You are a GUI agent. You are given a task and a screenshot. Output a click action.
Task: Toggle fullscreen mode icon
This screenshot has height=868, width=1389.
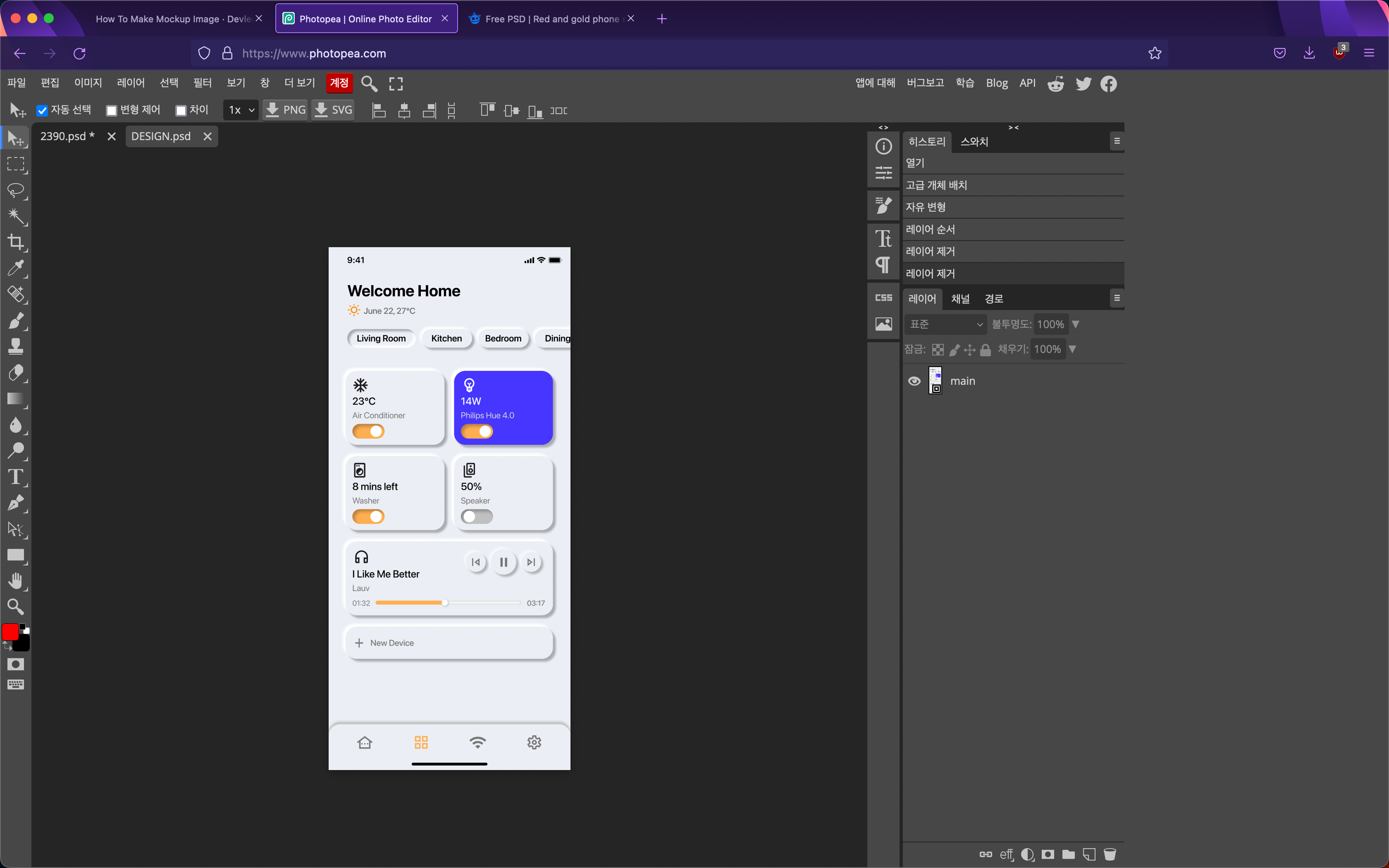pos(396,84)
